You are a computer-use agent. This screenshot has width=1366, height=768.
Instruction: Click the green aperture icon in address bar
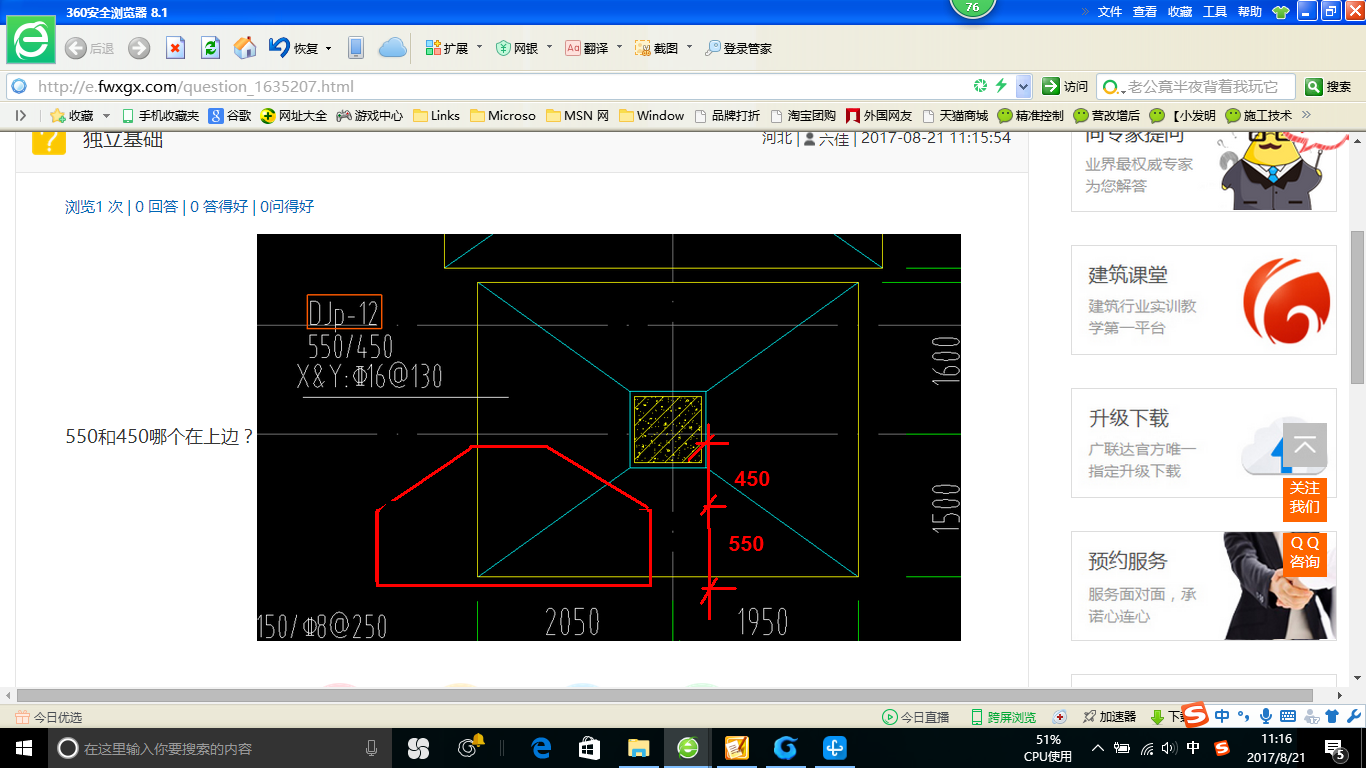pyautogui.click(x=981, y=86)
